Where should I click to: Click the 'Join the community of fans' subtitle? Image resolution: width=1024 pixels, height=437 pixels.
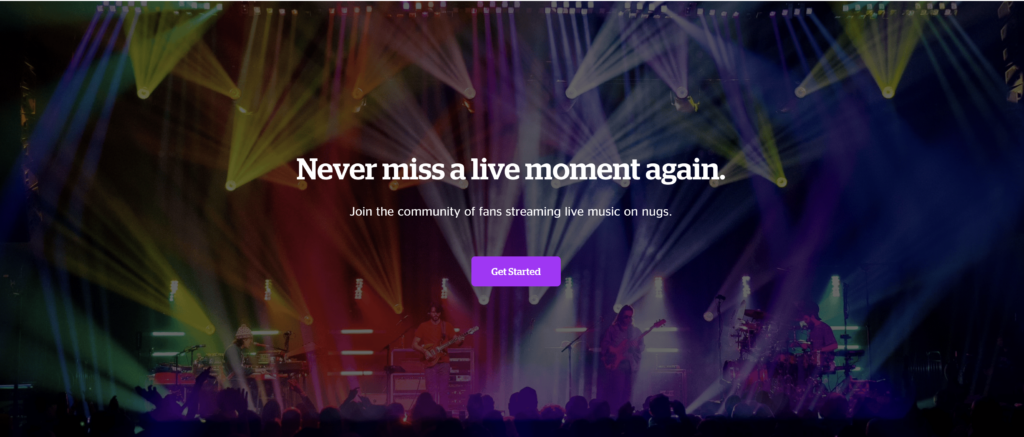(511, 212)
